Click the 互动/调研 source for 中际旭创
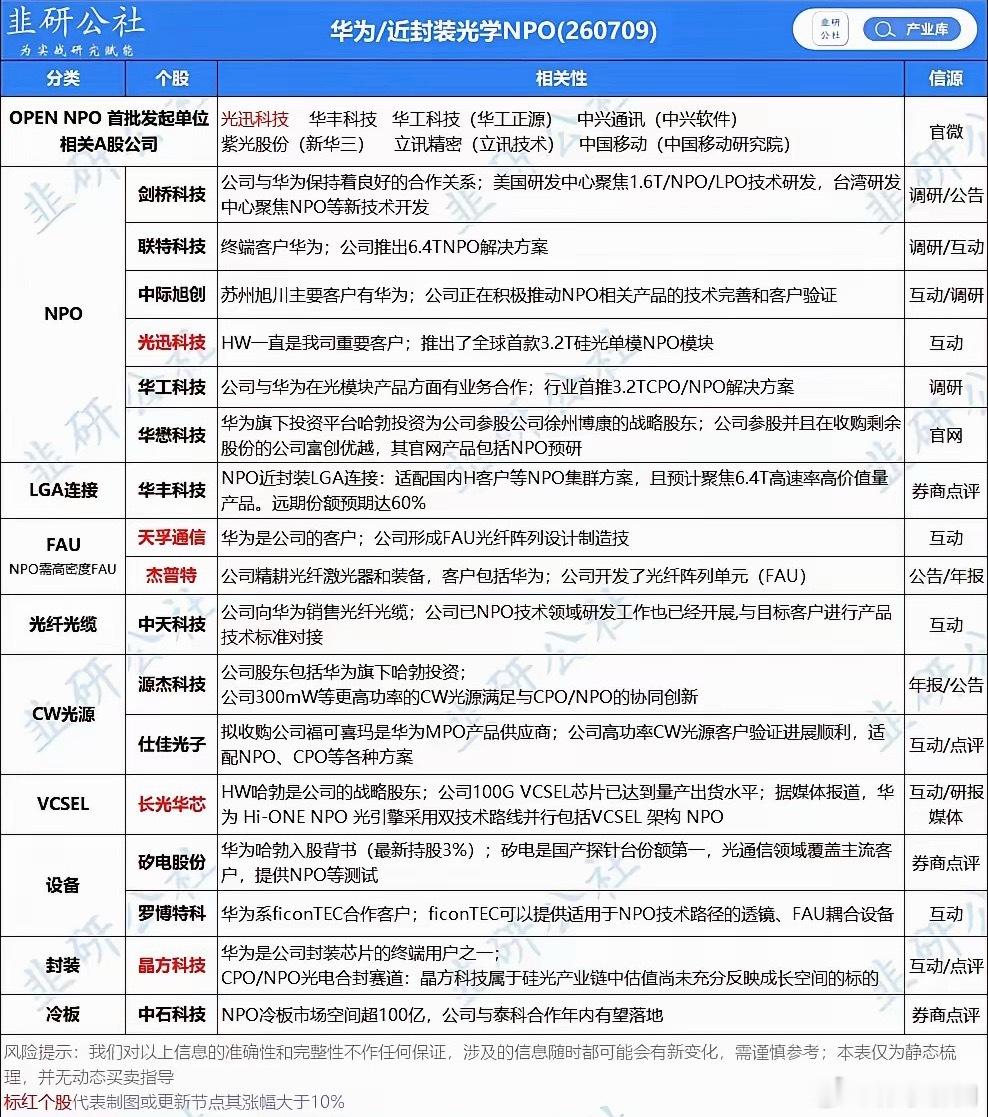 (946, 295)
